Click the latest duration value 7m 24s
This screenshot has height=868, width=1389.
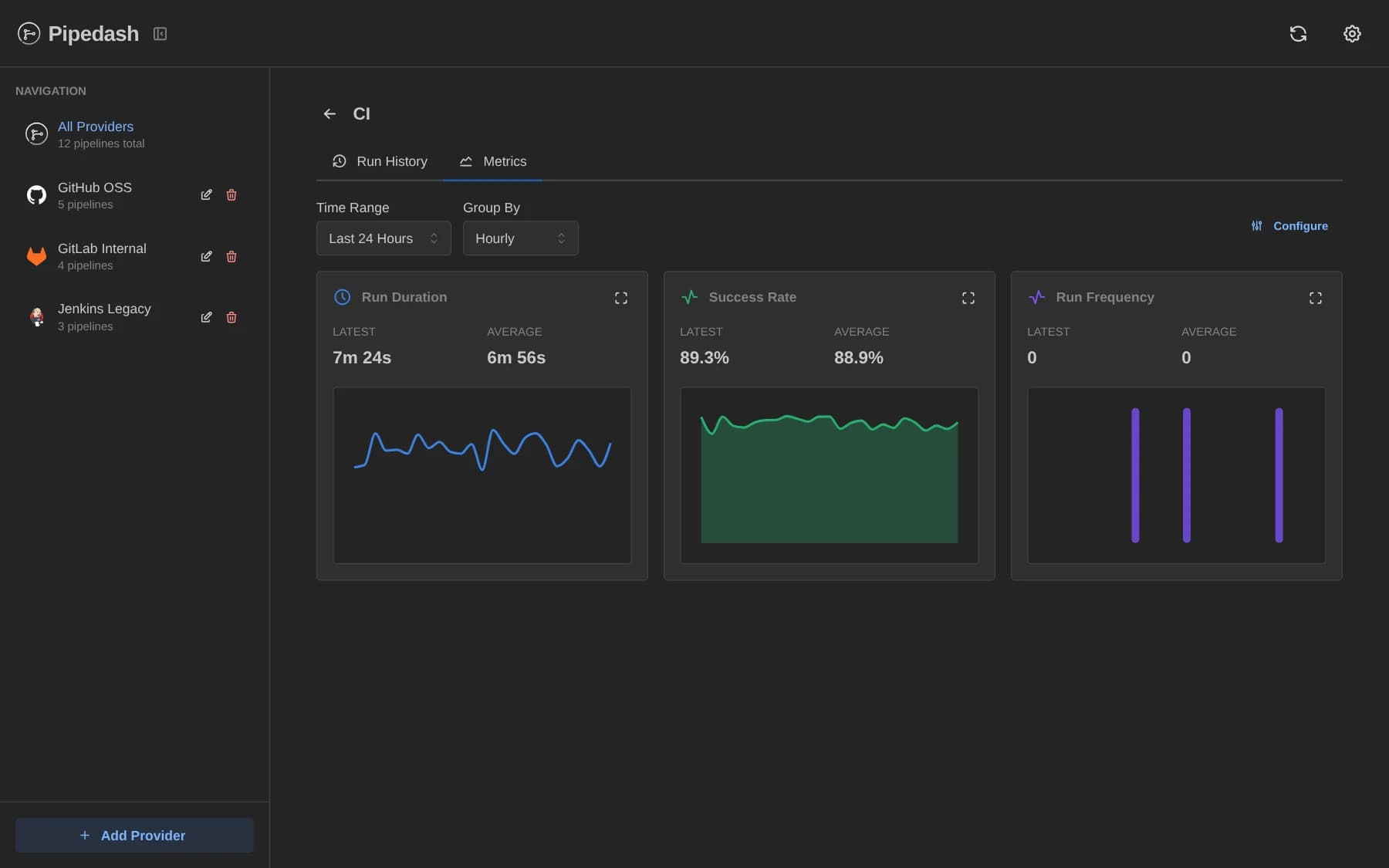pos(362,358)
